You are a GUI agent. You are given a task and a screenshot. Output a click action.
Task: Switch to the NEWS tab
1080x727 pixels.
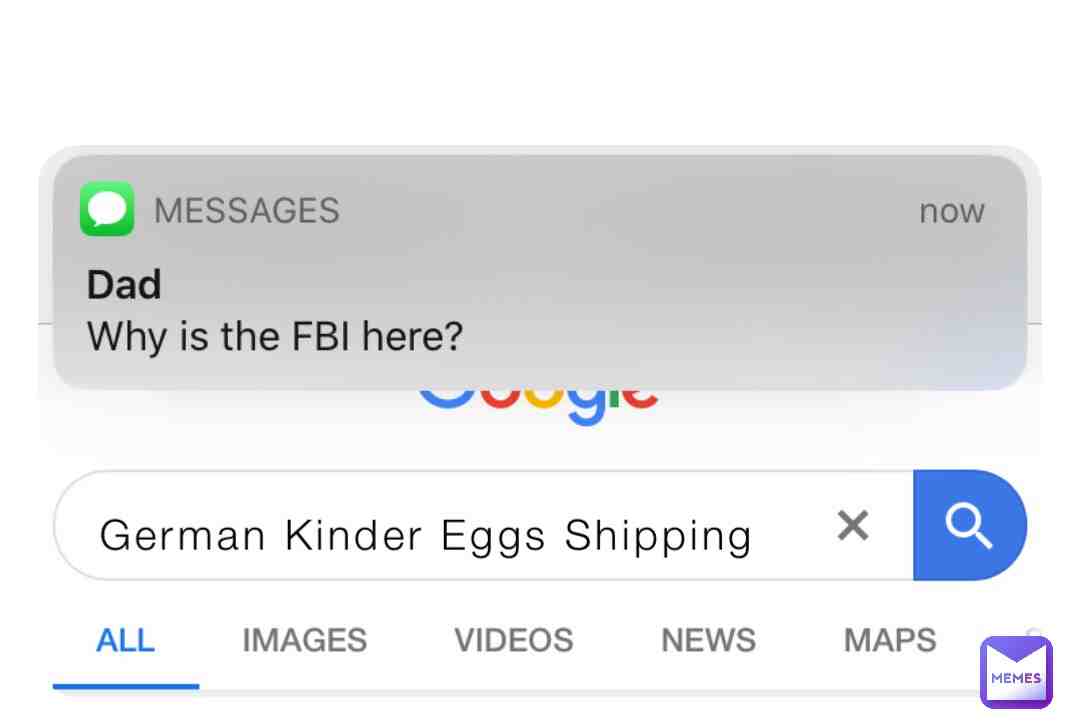709,641
